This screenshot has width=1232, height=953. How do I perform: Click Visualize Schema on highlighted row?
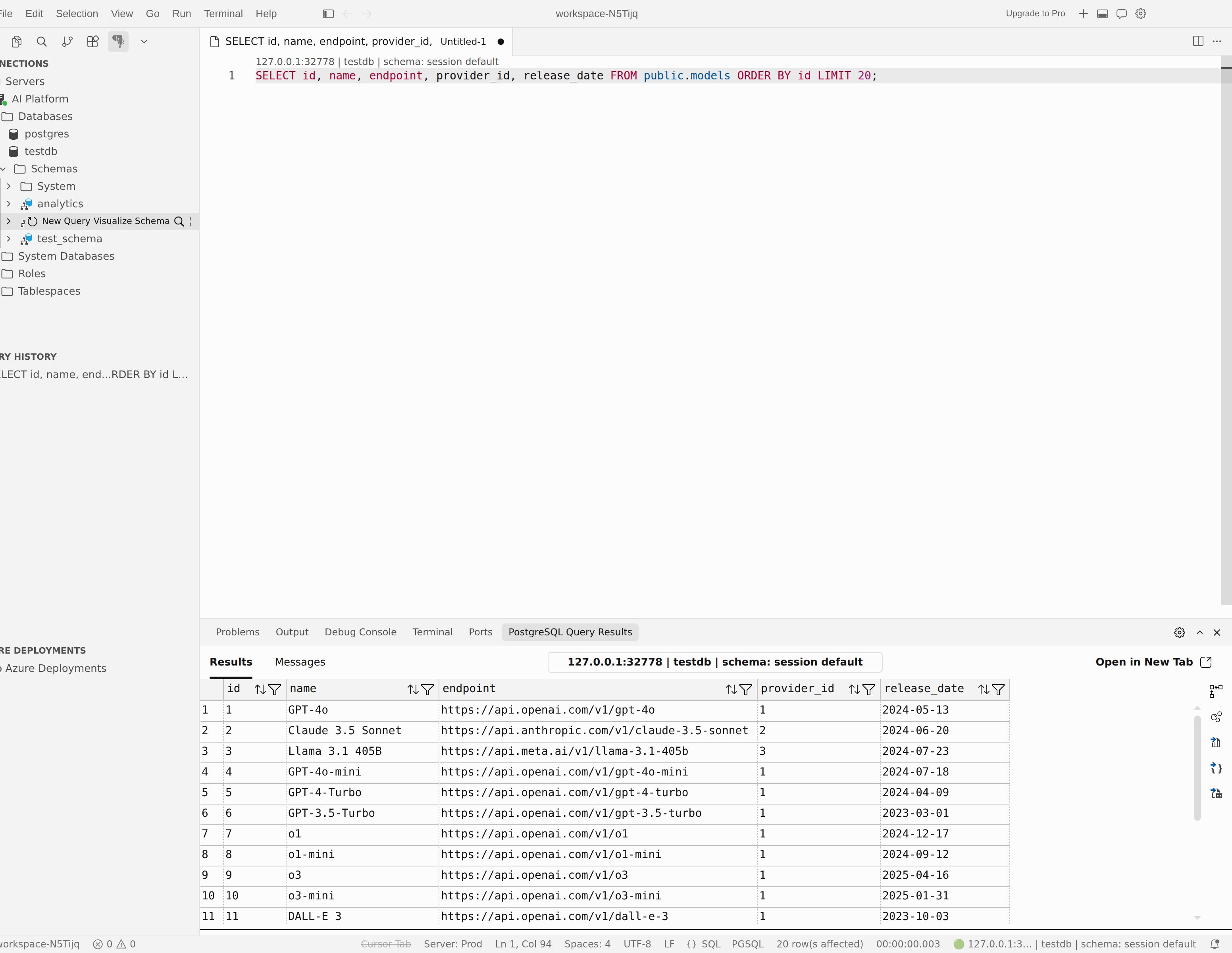[x=131, y=221]
